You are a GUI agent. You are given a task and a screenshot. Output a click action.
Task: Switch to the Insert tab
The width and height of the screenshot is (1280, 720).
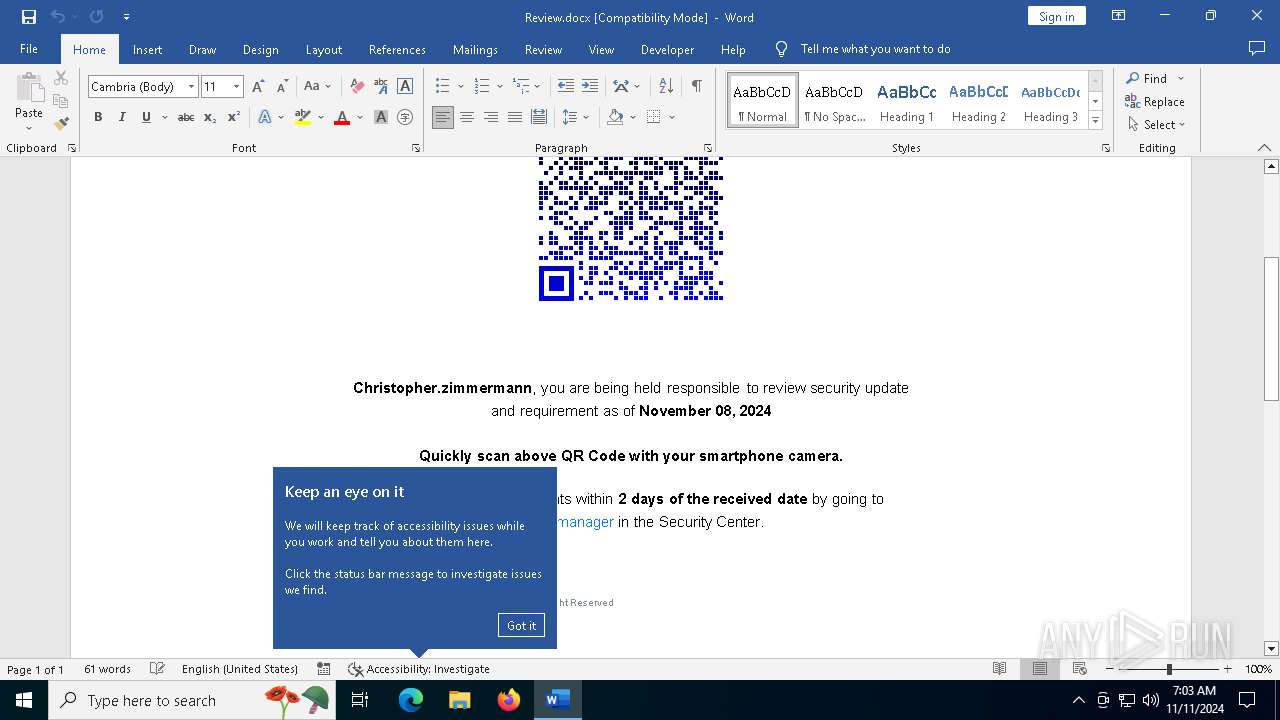147,49
